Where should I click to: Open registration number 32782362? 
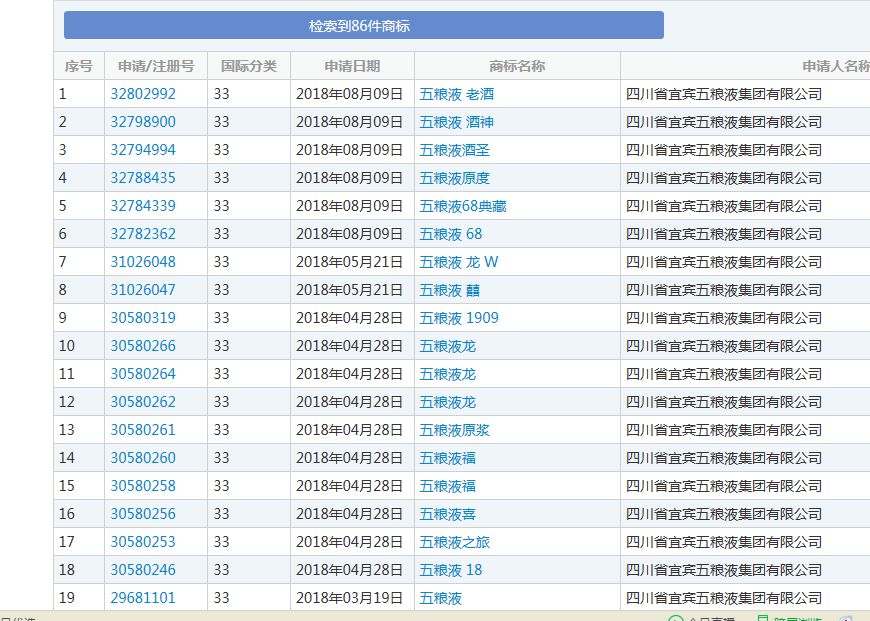(x=143, y=234)
